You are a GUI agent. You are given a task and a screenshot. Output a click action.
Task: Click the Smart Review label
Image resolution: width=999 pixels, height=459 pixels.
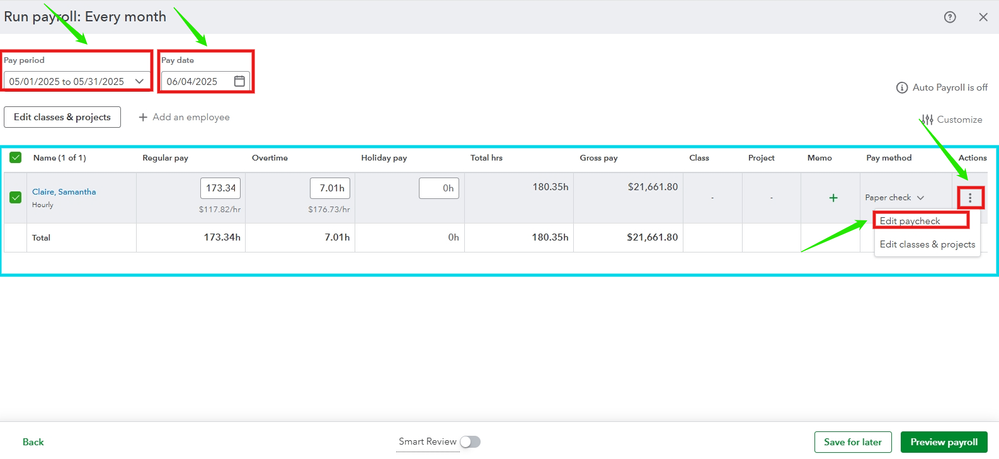coord(428,441)
